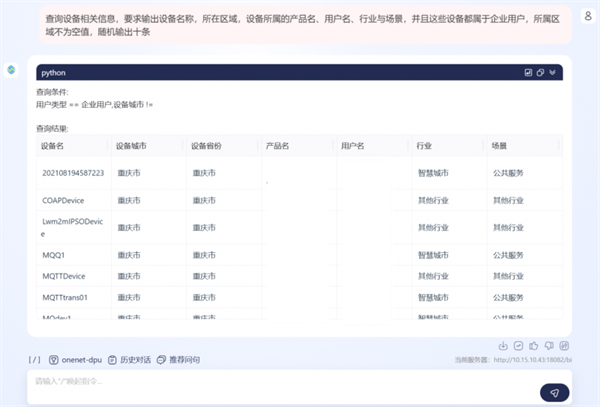Open the chart view icon below the response
The height and width of the screenshot is (407, 600).
(518, 346)
